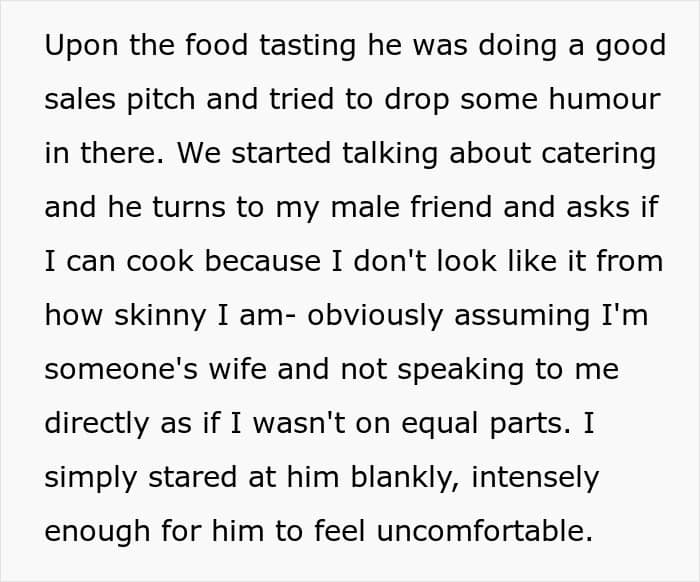700x582 pixels.
Task: Click the word "obviously" in the text
Action: click(x=375, y=316)
